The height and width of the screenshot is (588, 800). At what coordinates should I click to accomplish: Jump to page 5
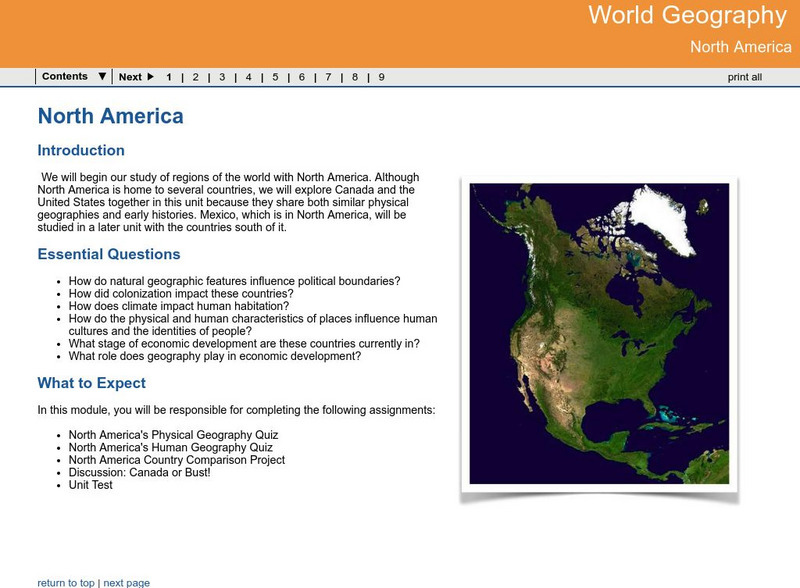pyautogui.click(x=275, y=77)
